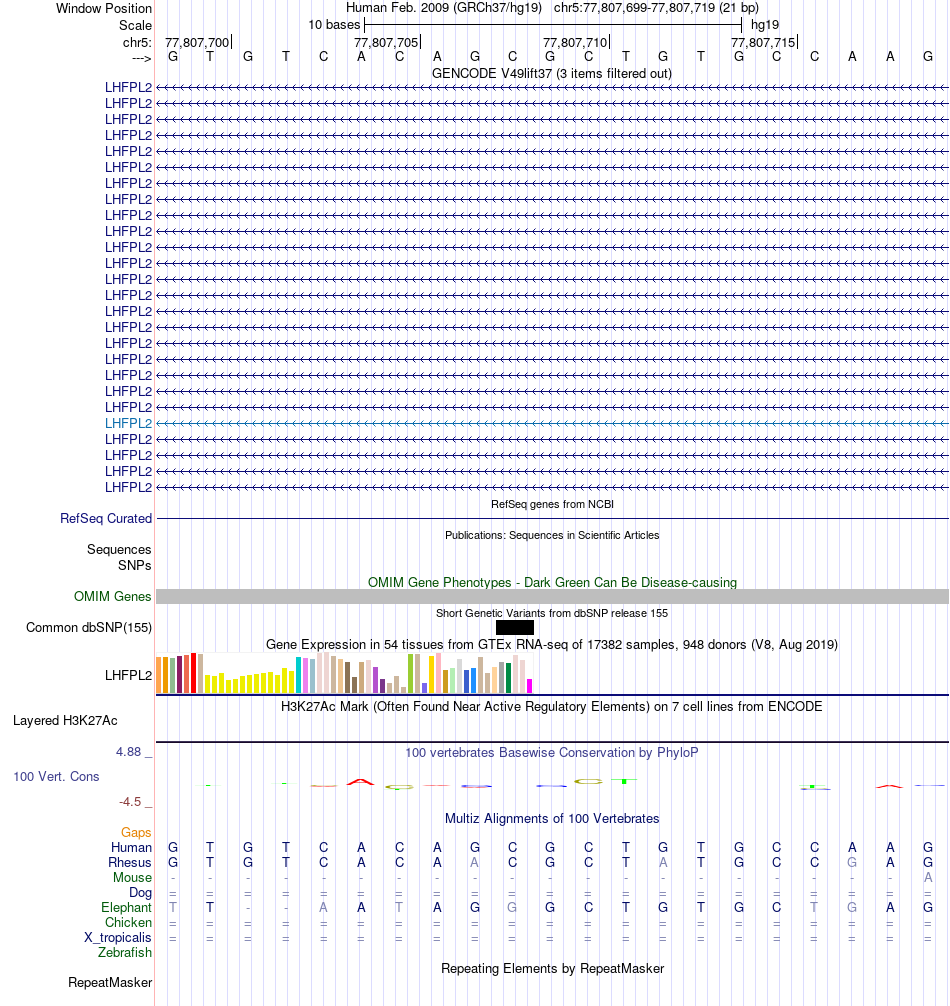
Task: Click the 100 Vert. Cons track label
Action: tap(56, 776)
